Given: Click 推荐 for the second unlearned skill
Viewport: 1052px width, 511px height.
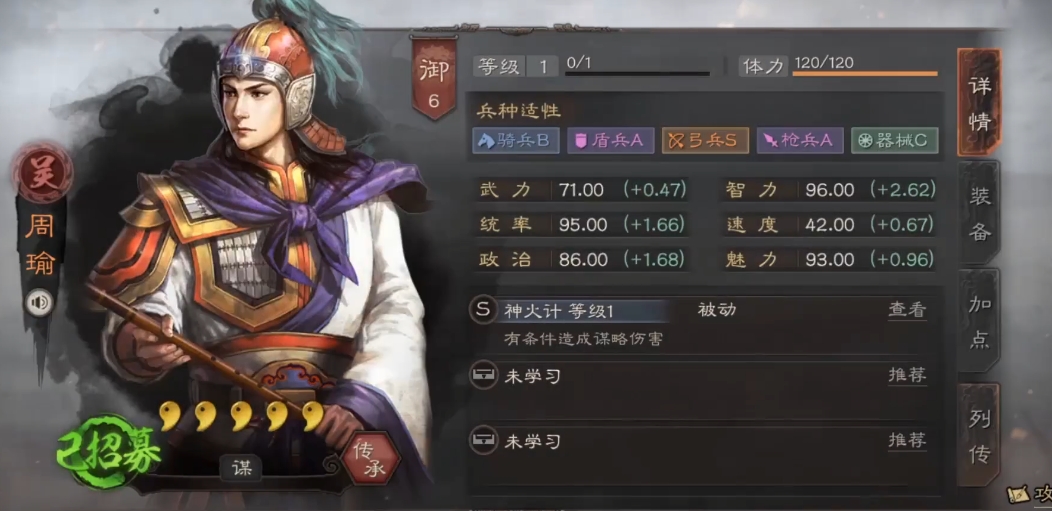Looking at the screenshot, I should (907, 441).
